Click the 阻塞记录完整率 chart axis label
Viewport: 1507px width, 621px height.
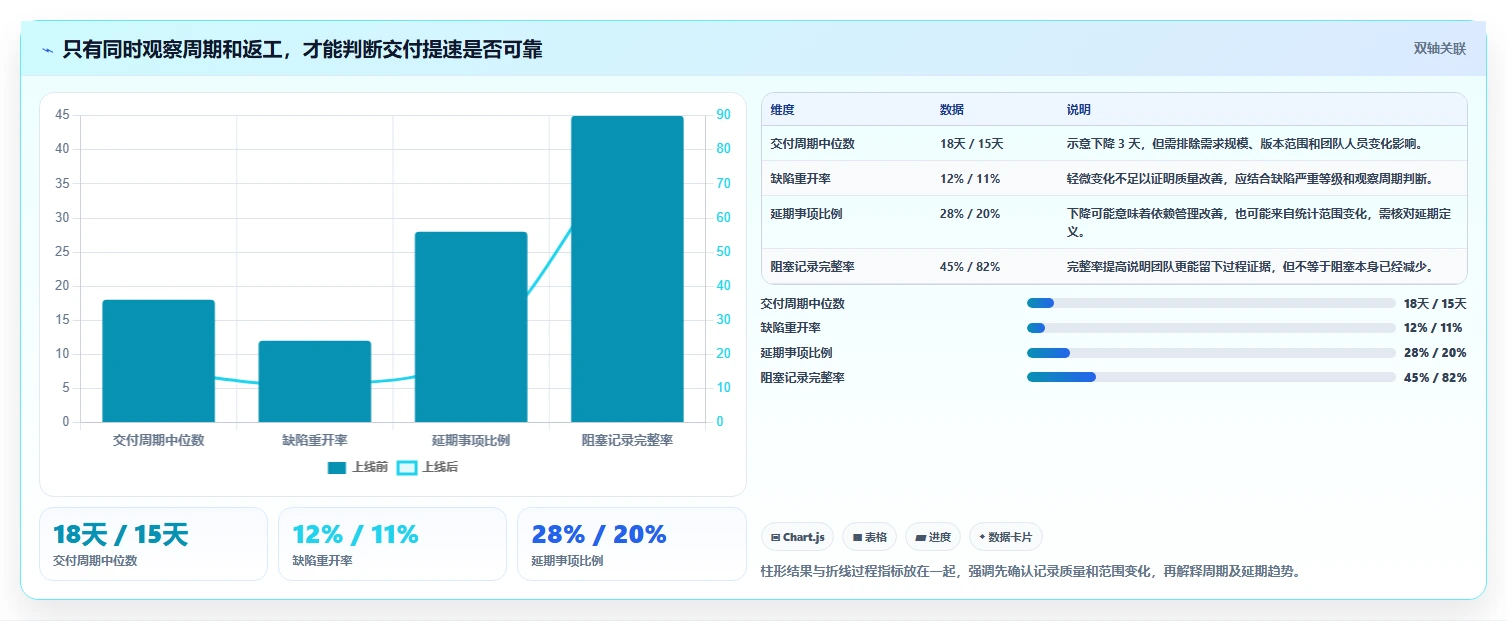627,440
